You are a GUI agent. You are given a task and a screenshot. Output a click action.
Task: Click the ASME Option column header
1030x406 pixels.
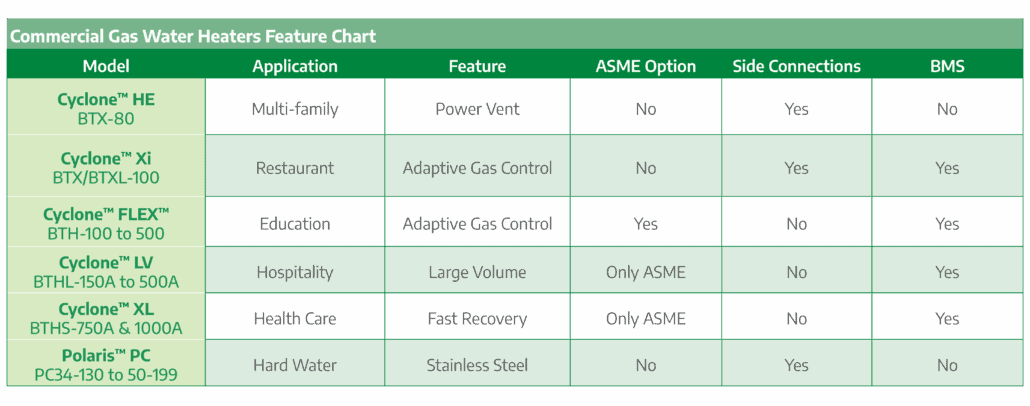646,66
